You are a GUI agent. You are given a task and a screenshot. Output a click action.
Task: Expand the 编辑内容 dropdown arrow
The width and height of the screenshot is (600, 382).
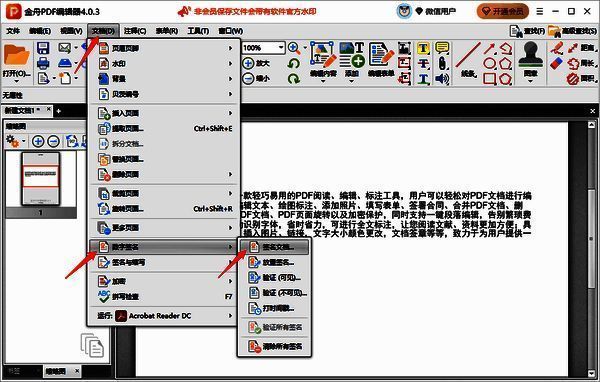[x=323, y=81]
